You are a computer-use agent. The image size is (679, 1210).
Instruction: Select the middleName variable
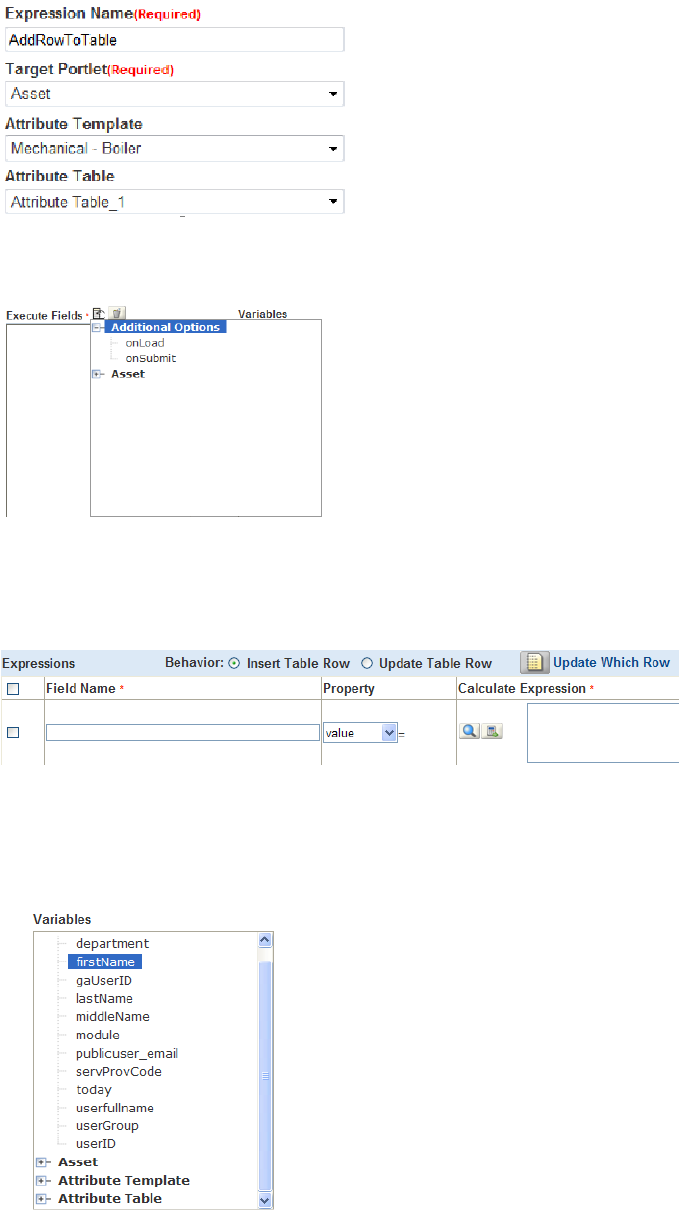(113, 1016)
